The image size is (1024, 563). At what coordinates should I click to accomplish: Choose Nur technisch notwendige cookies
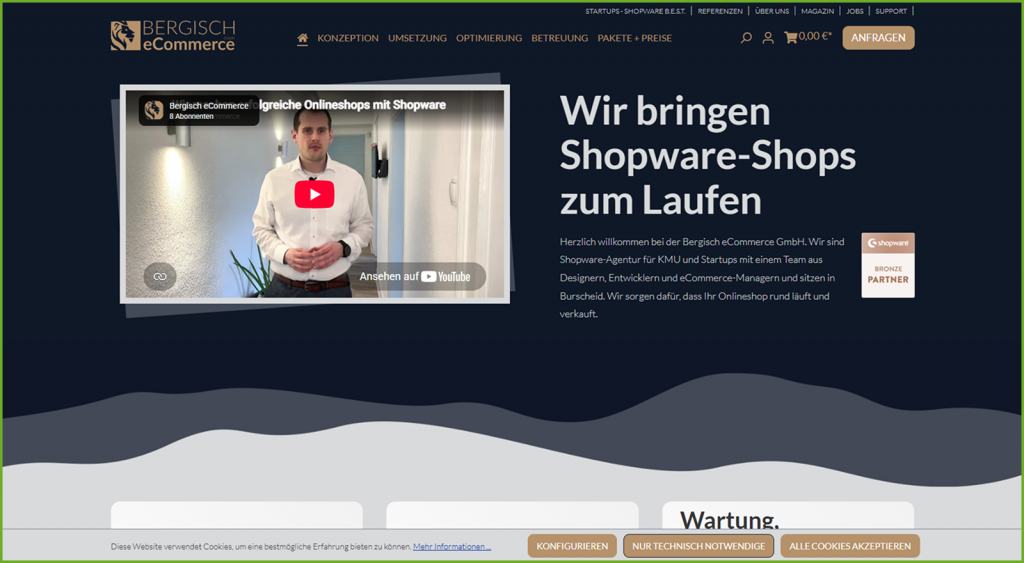698,546
